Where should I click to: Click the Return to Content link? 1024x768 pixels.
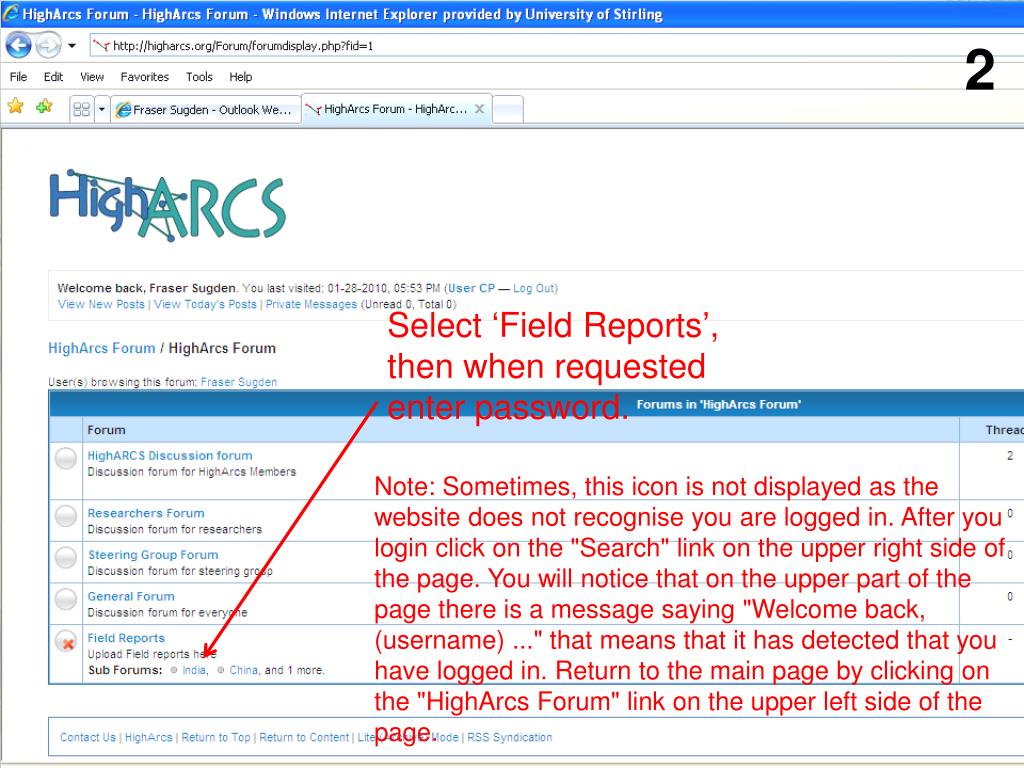[x=304, y=737]
